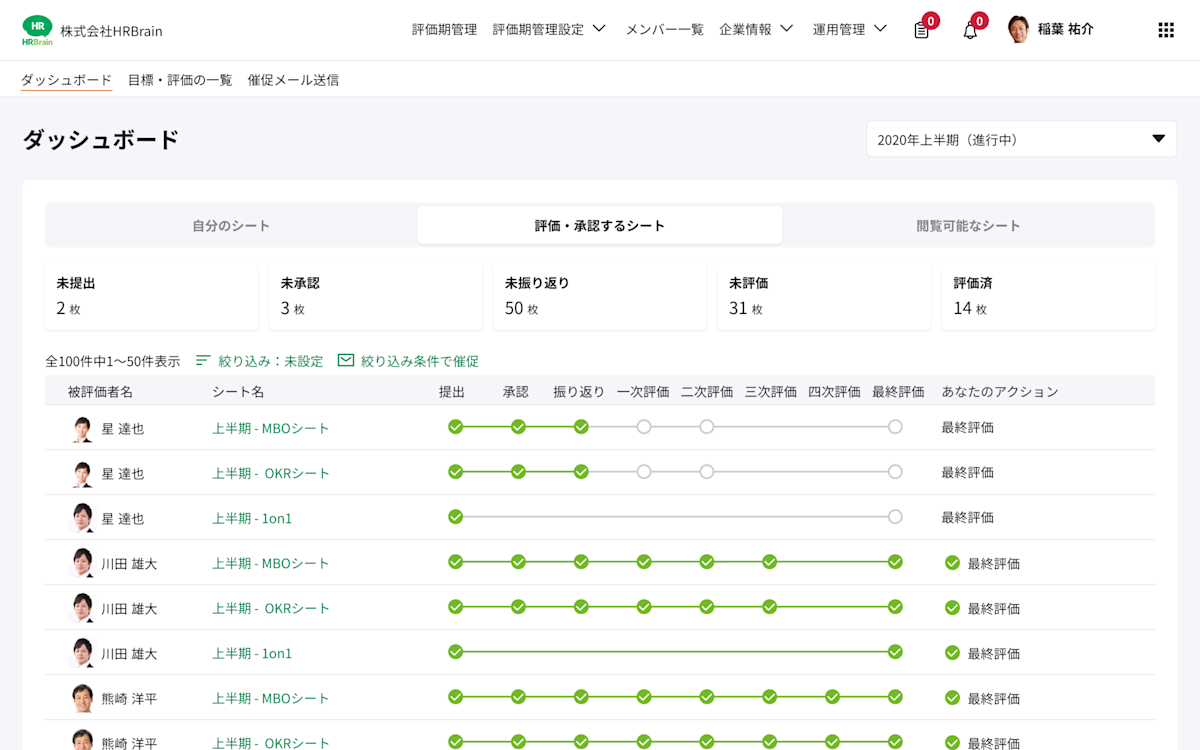Click 最終評価 progress check in 川田 雄大 OKR row
Viewport: 1200px width, 750px height.
point(895,607)
